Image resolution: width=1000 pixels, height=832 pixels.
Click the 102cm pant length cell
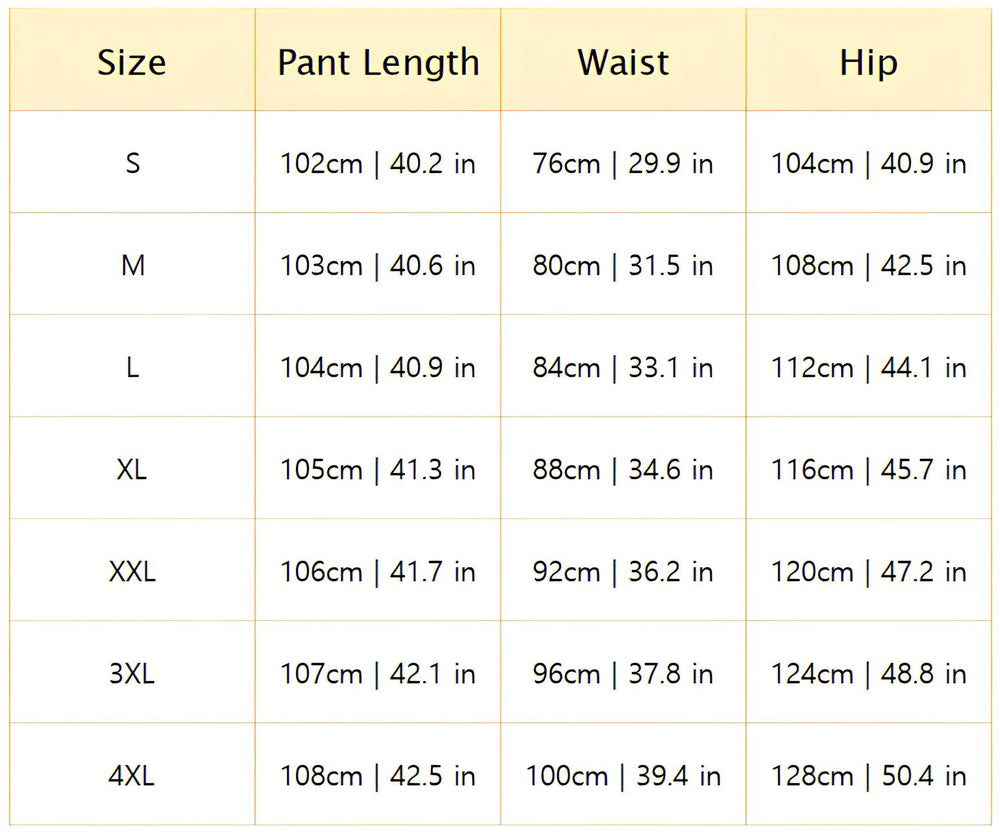378,163
